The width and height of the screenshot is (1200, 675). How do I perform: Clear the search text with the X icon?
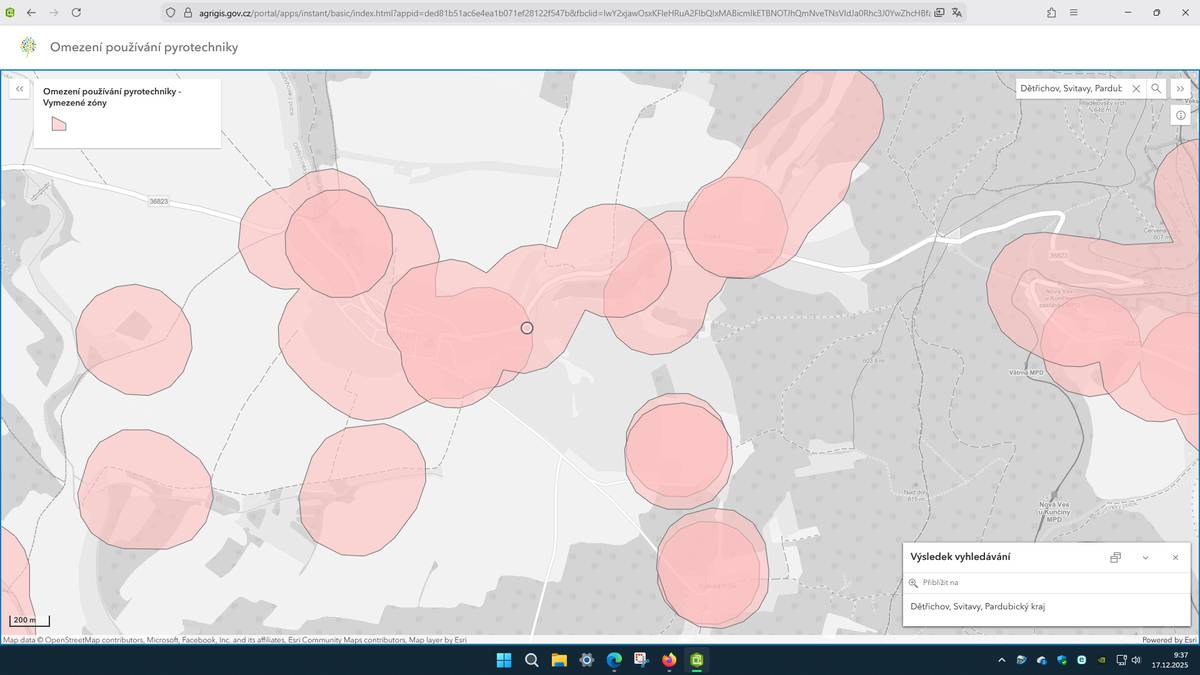click(1136, 88)
